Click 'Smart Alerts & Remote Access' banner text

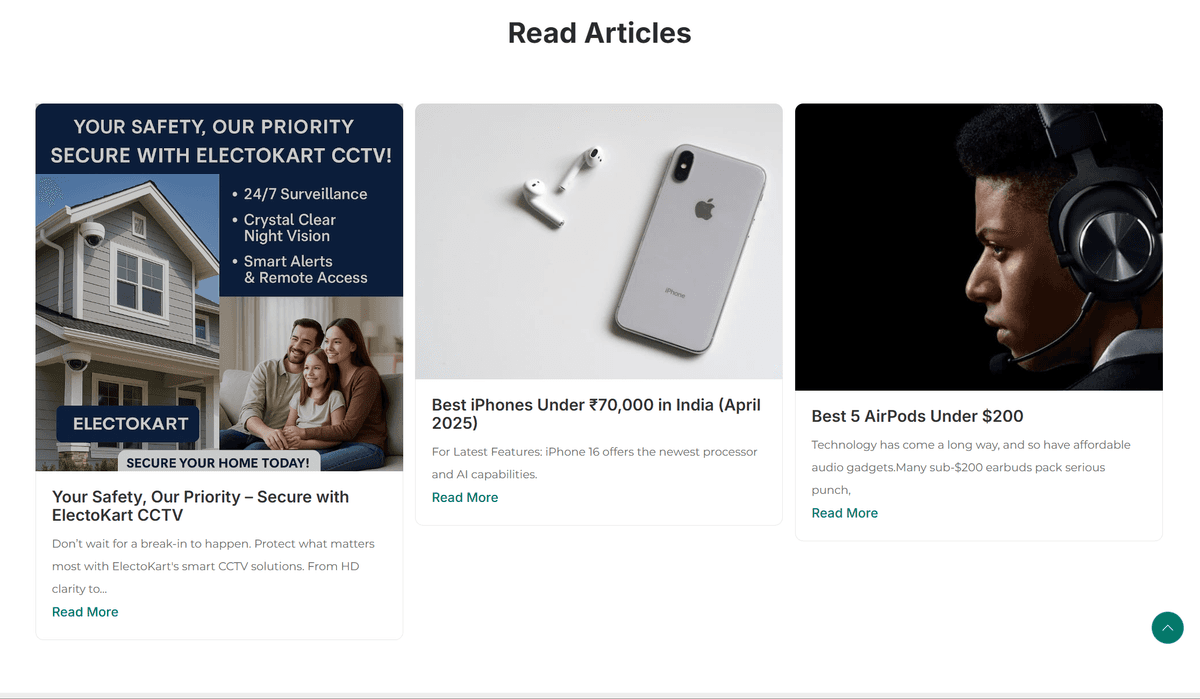(300, 269)
